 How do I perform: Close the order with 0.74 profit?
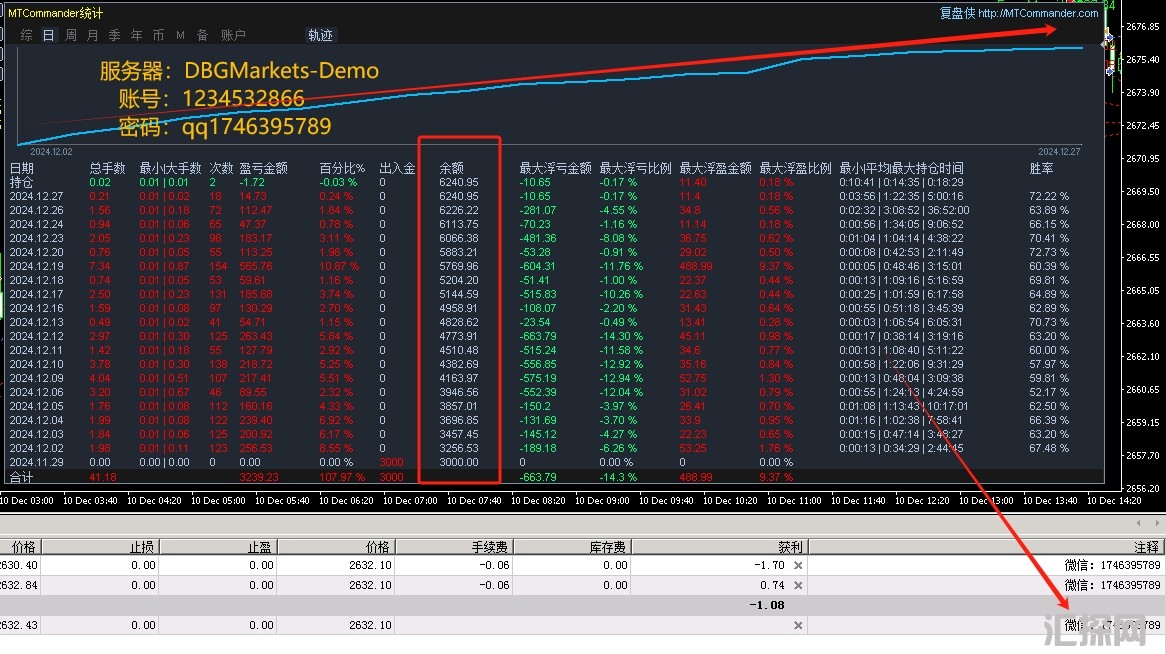coord(797,585)
